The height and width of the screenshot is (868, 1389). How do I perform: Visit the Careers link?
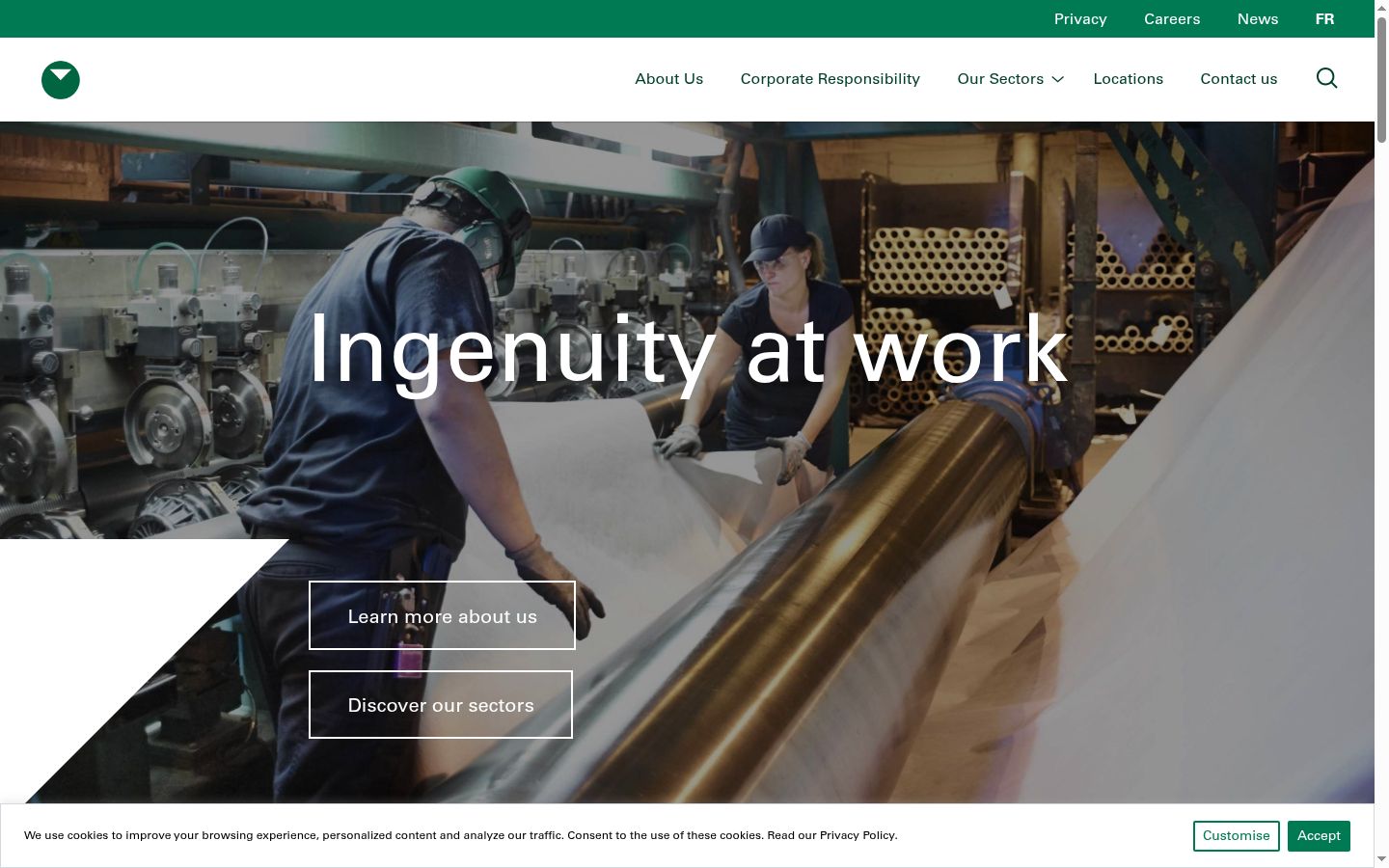point(1172,19)
